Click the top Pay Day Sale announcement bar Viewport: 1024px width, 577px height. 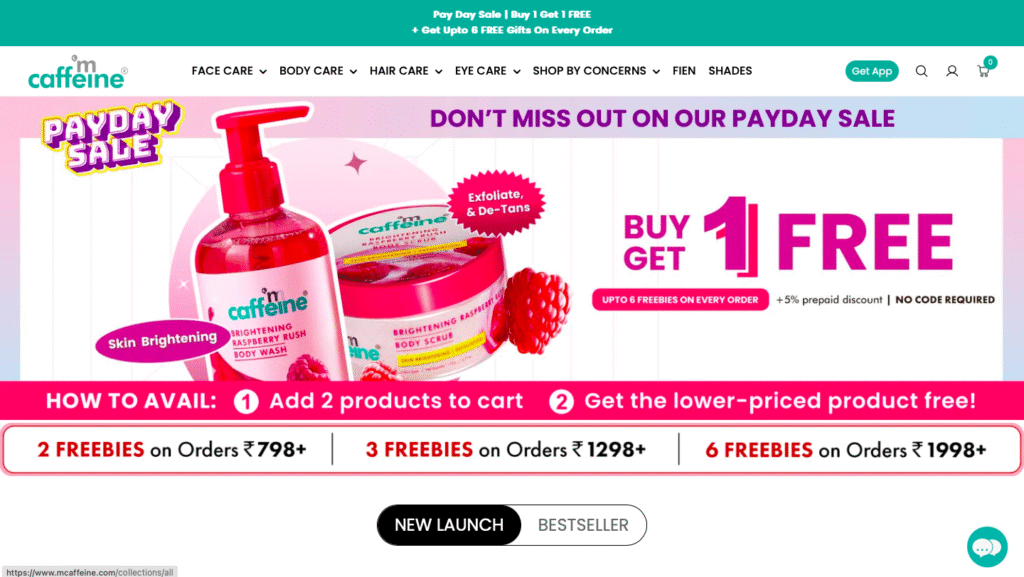point(512,23)
